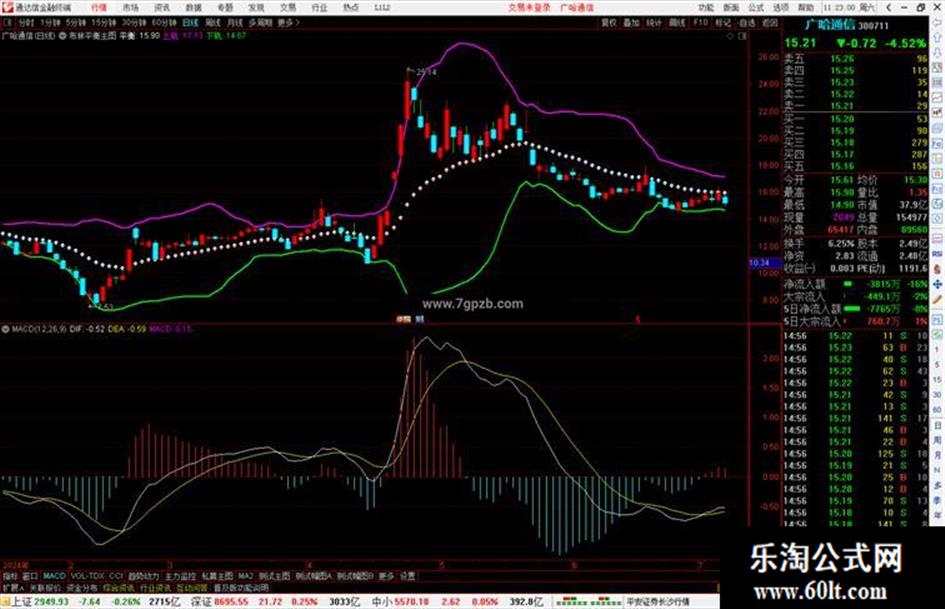Select the 主力监控 indicator tab
Screen dimensions: 945x609
(x=180, y=576)
